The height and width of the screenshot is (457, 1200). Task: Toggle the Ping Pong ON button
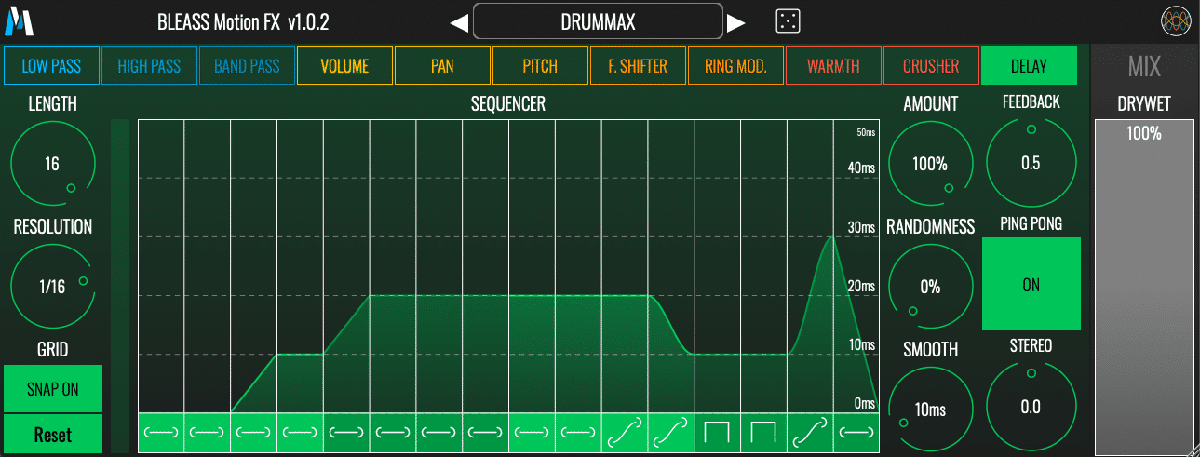(x=1031, y=284)
